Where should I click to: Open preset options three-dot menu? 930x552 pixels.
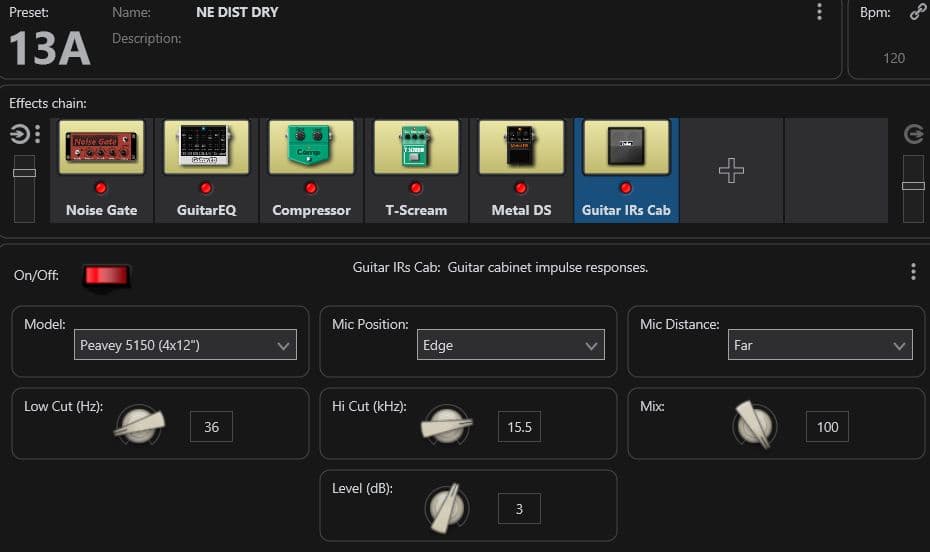819,12
